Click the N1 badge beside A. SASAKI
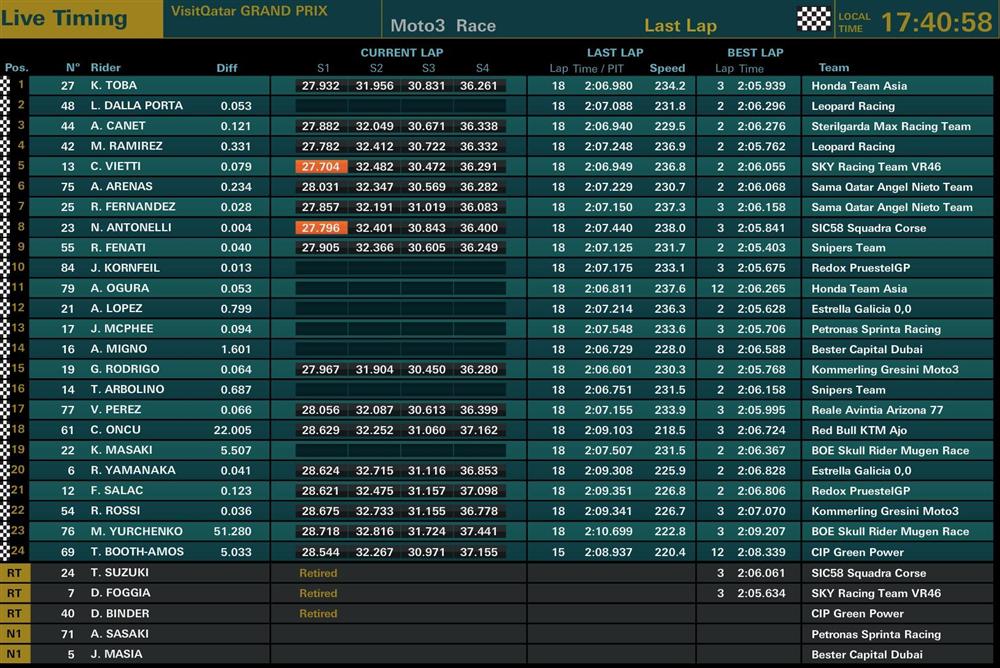The image size is (1000, 668). (x=14, y=634)
